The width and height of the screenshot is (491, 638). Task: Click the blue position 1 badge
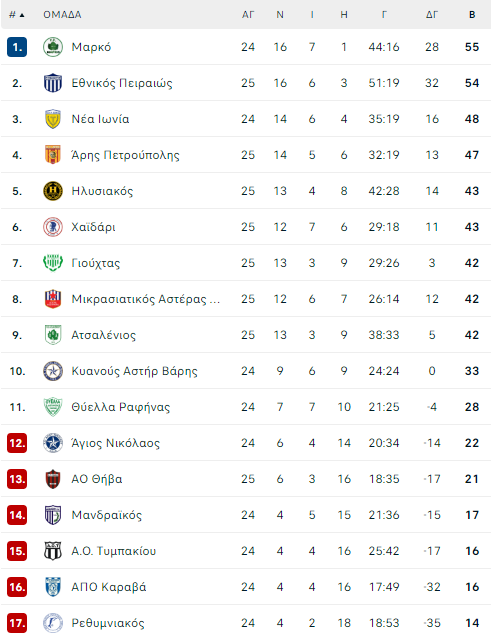pos(17,47)
